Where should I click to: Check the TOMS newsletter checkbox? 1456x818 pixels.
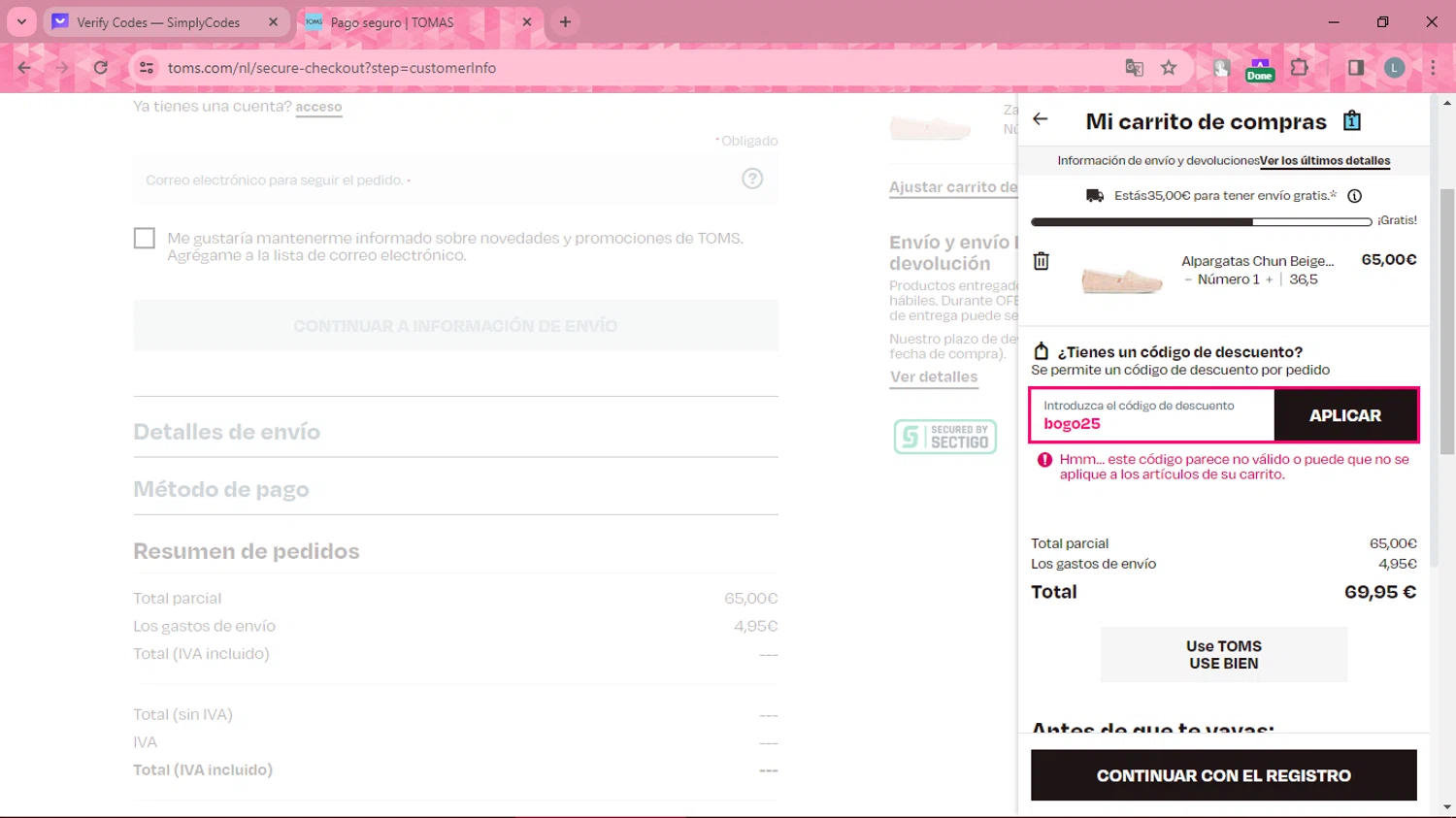(x=145, y=238)
